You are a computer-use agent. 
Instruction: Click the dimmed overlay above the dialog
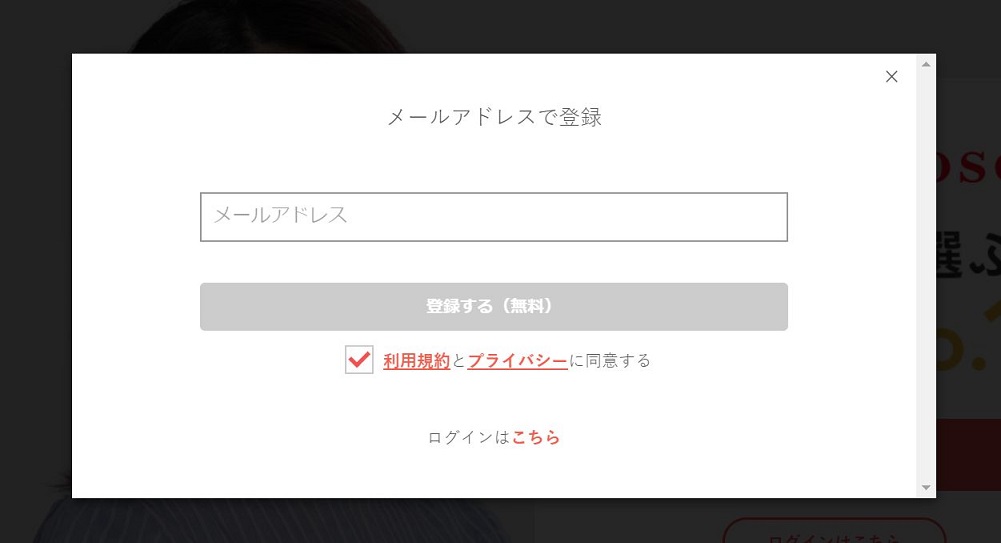point(500,26)
